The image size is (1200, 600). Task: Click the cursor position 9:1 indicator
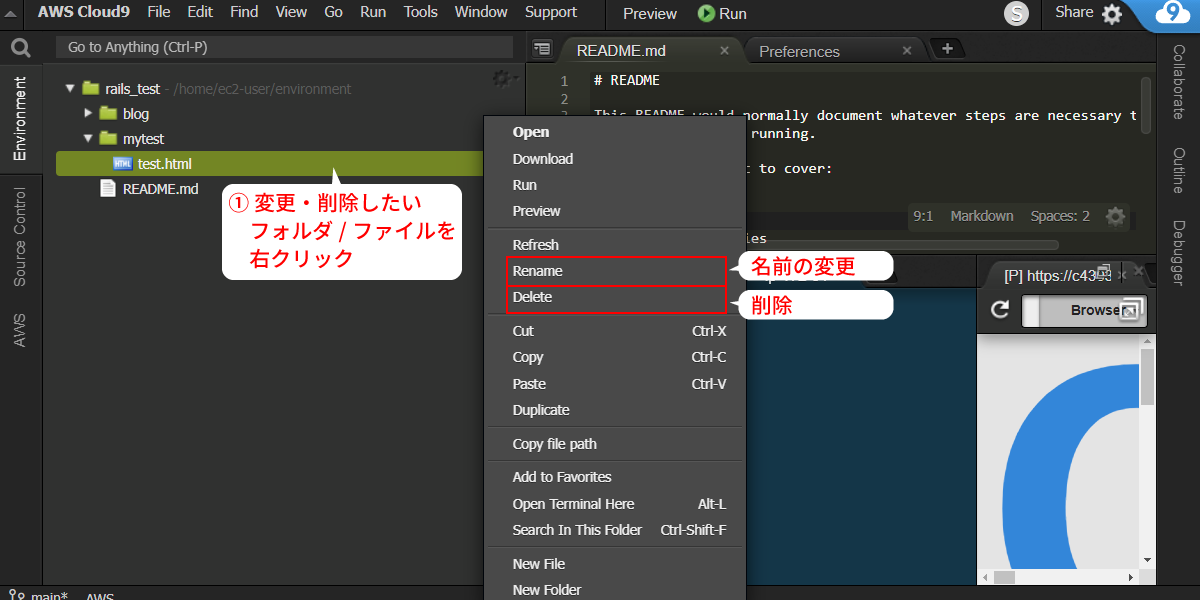click(923, 216)
